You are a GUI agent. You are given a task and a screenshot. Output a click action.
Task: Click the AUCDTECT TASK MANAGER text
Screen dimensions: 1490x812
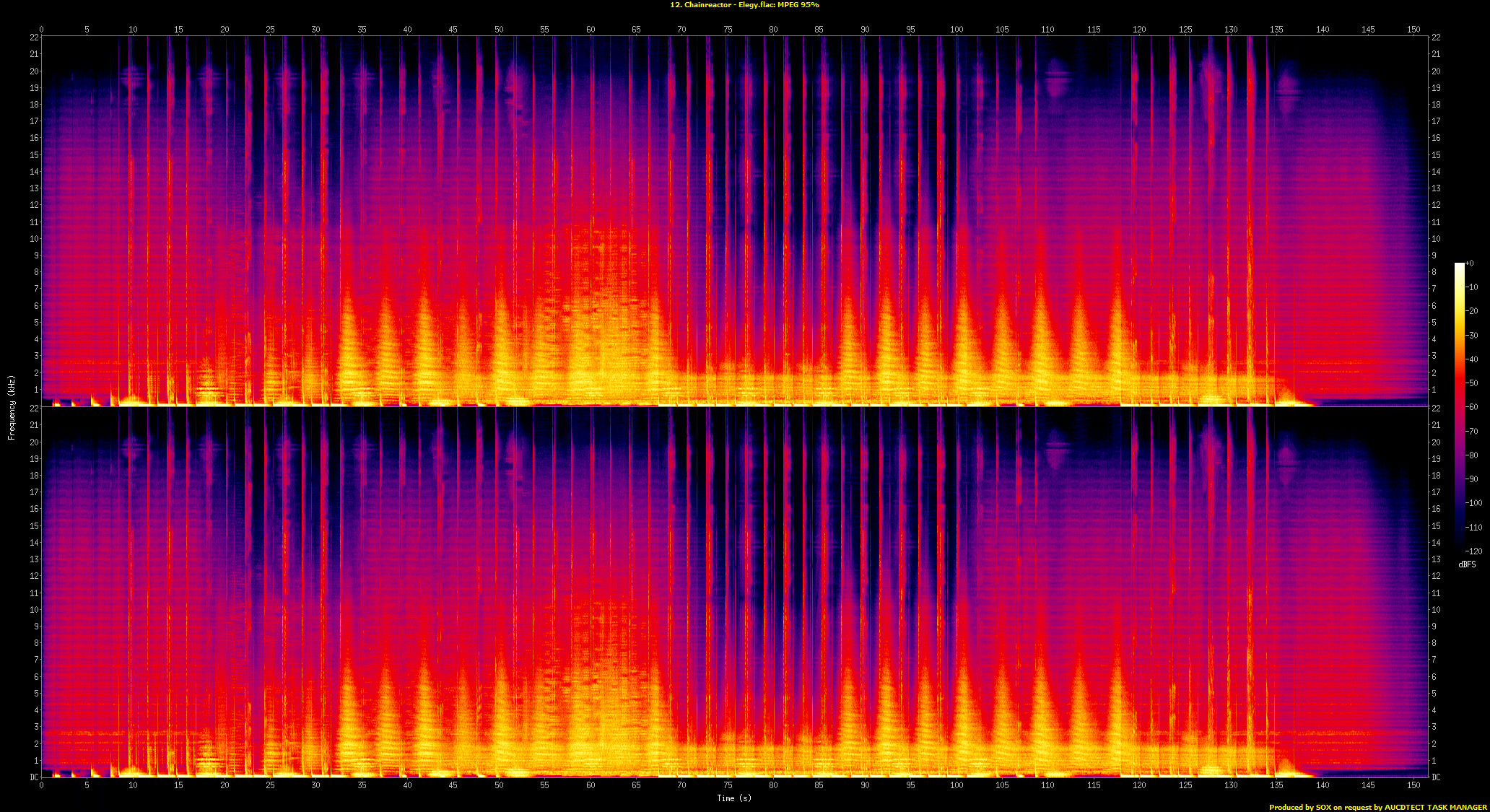point(1435,807)
